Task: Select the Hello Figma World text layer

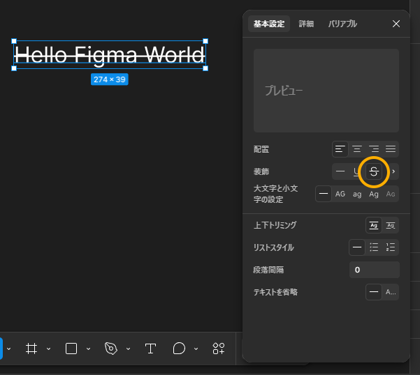Action: [110, 55]
